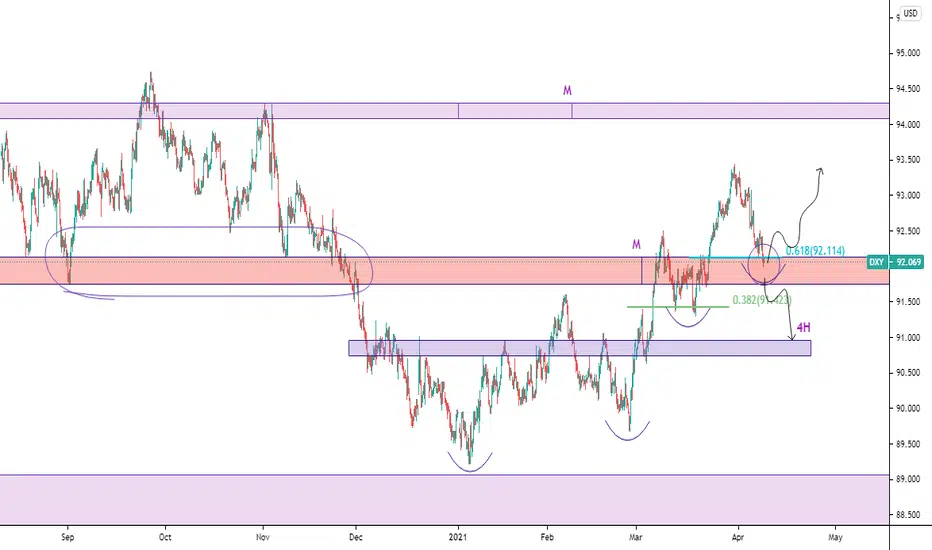
Task: Click the 2021 label on the time axis
Action: (x=458, y=537)
